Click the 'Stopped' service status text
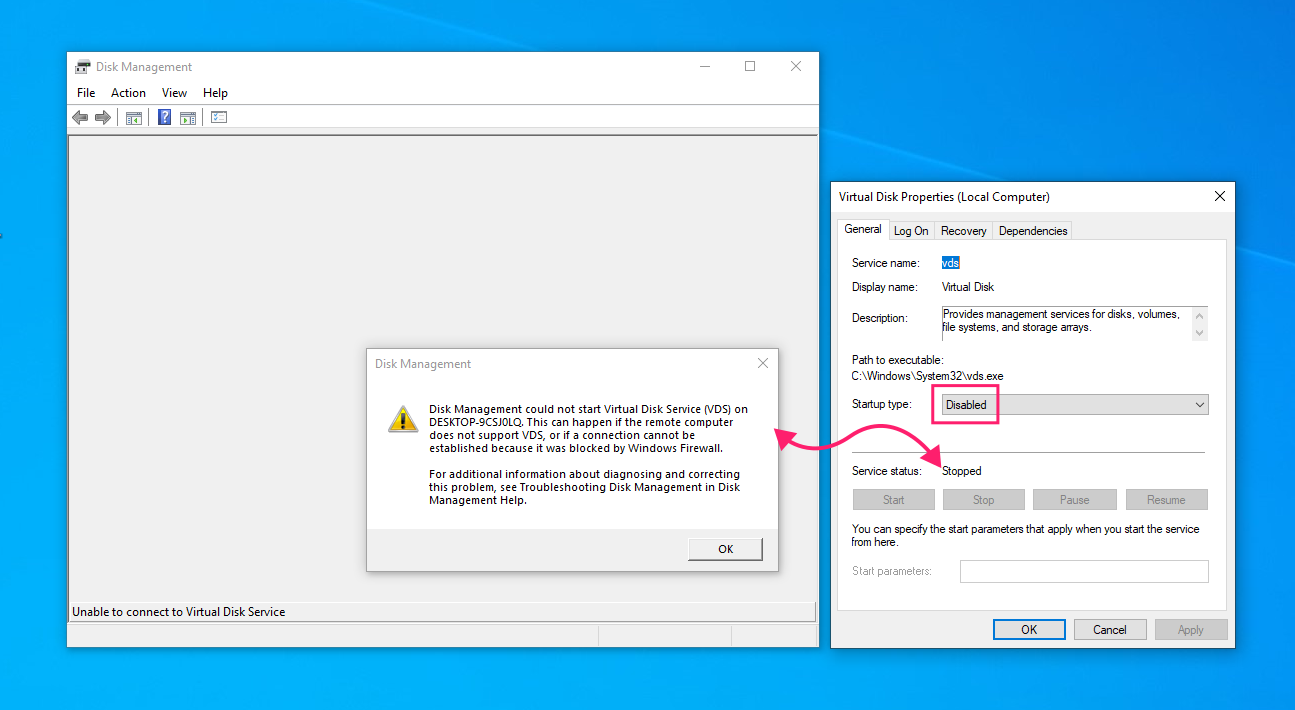The width and height of the screenshot is (1295, 710). click(x=962, y=471)
